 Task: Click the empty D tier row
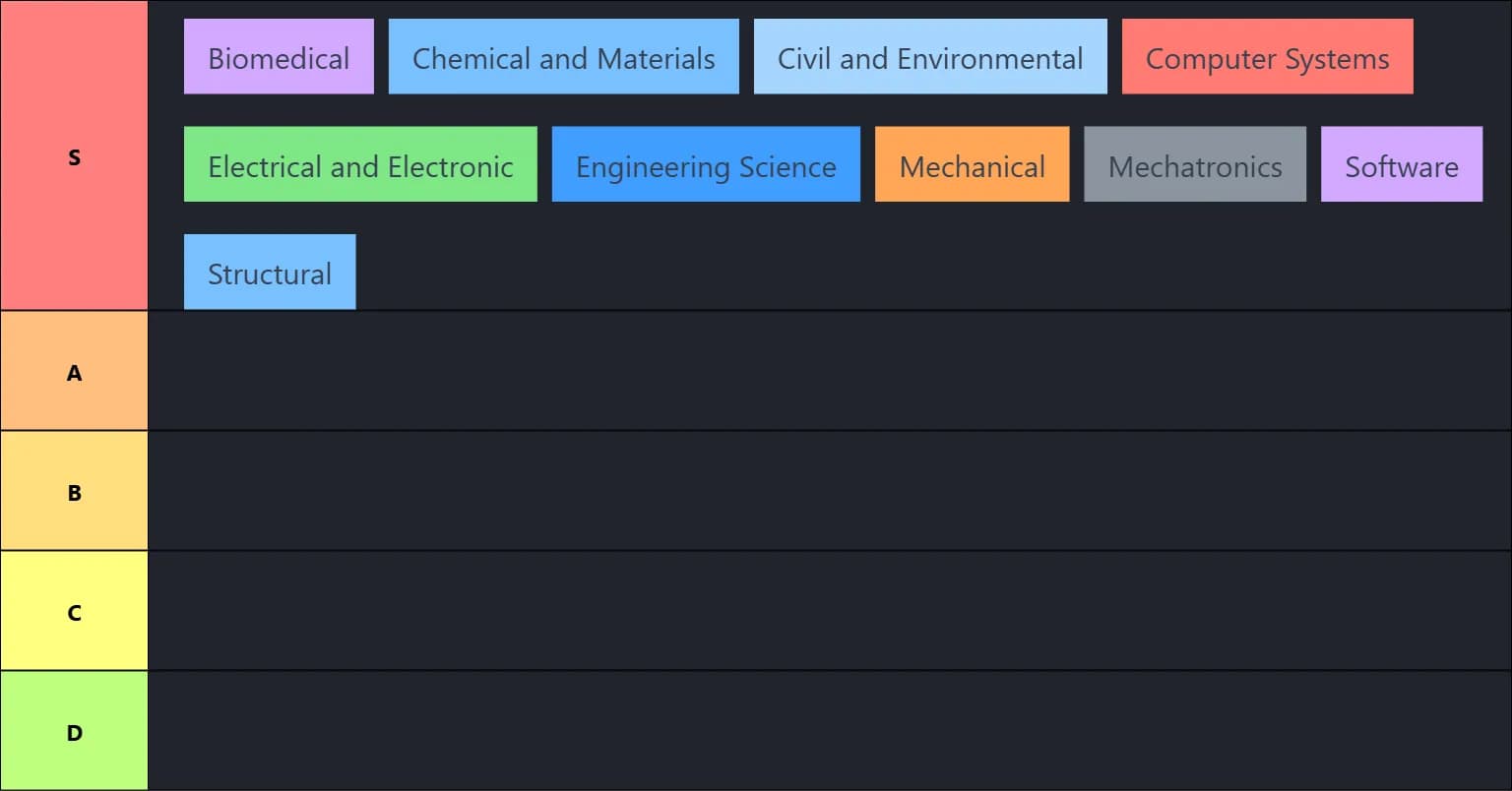829,731
